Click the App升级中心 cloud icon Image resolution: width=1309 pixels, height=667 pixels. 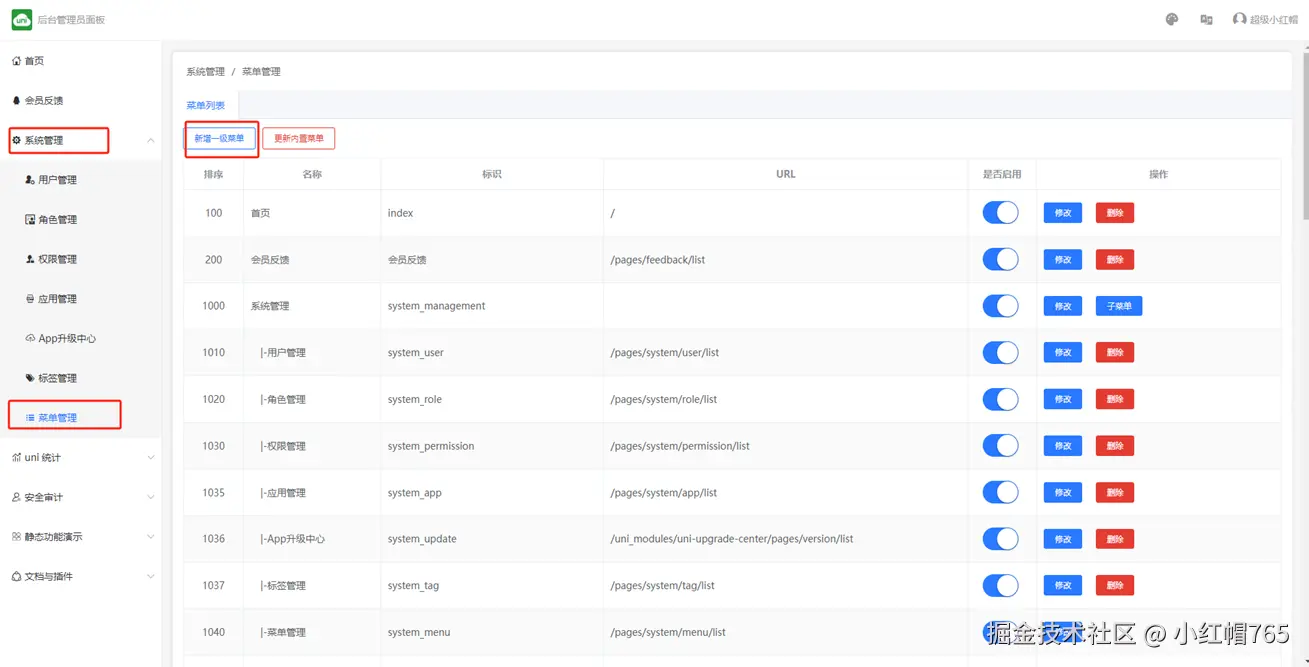point(30,339)
